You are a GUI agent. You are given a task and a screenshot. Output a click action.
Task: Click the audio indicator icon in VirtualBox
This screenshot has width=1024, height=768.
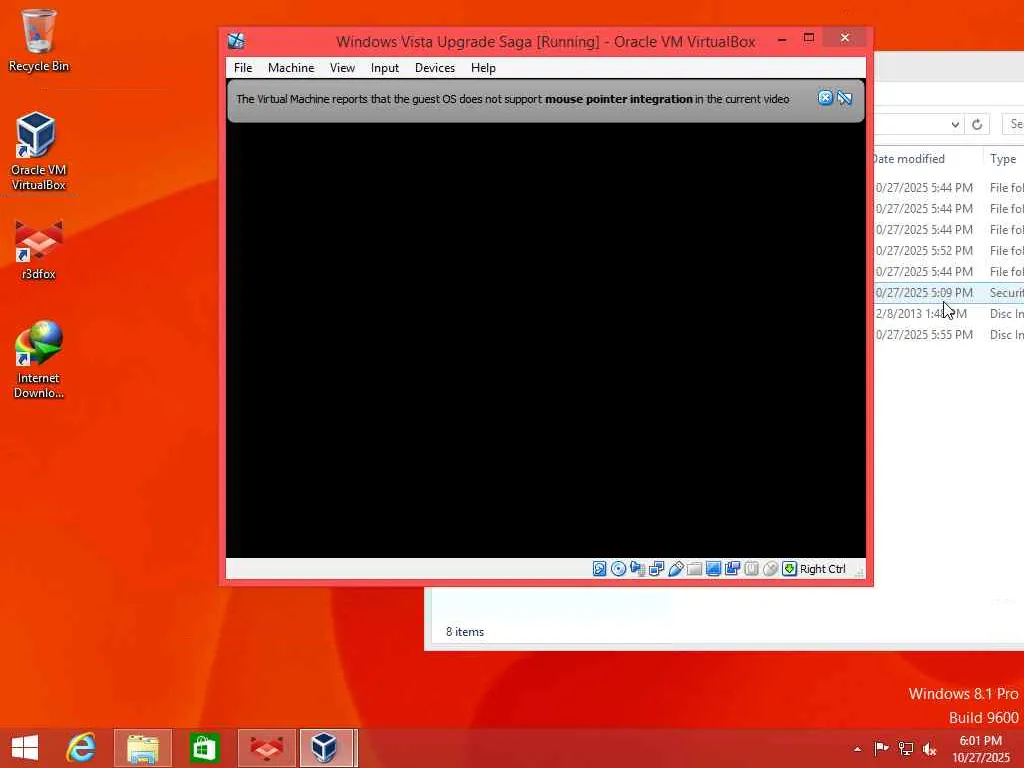[637, 569]
